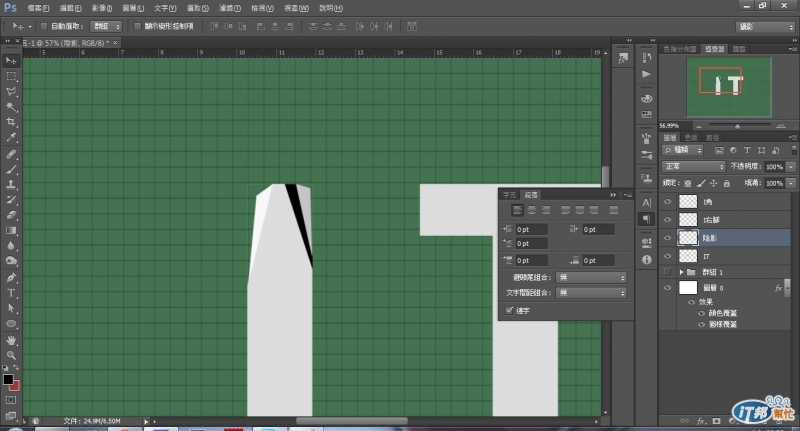Toggle visibility of the IT layer
This screenshot has height=431, width=800.
[667, 256]
